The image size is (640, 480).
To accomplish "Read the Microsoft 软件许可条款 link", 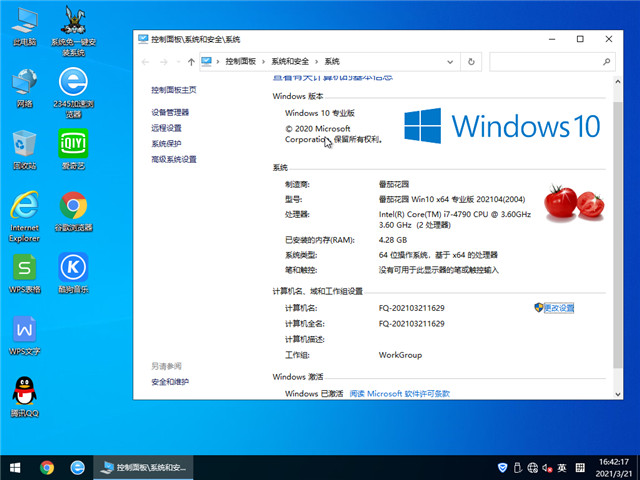I will click(x=400, y=393).
